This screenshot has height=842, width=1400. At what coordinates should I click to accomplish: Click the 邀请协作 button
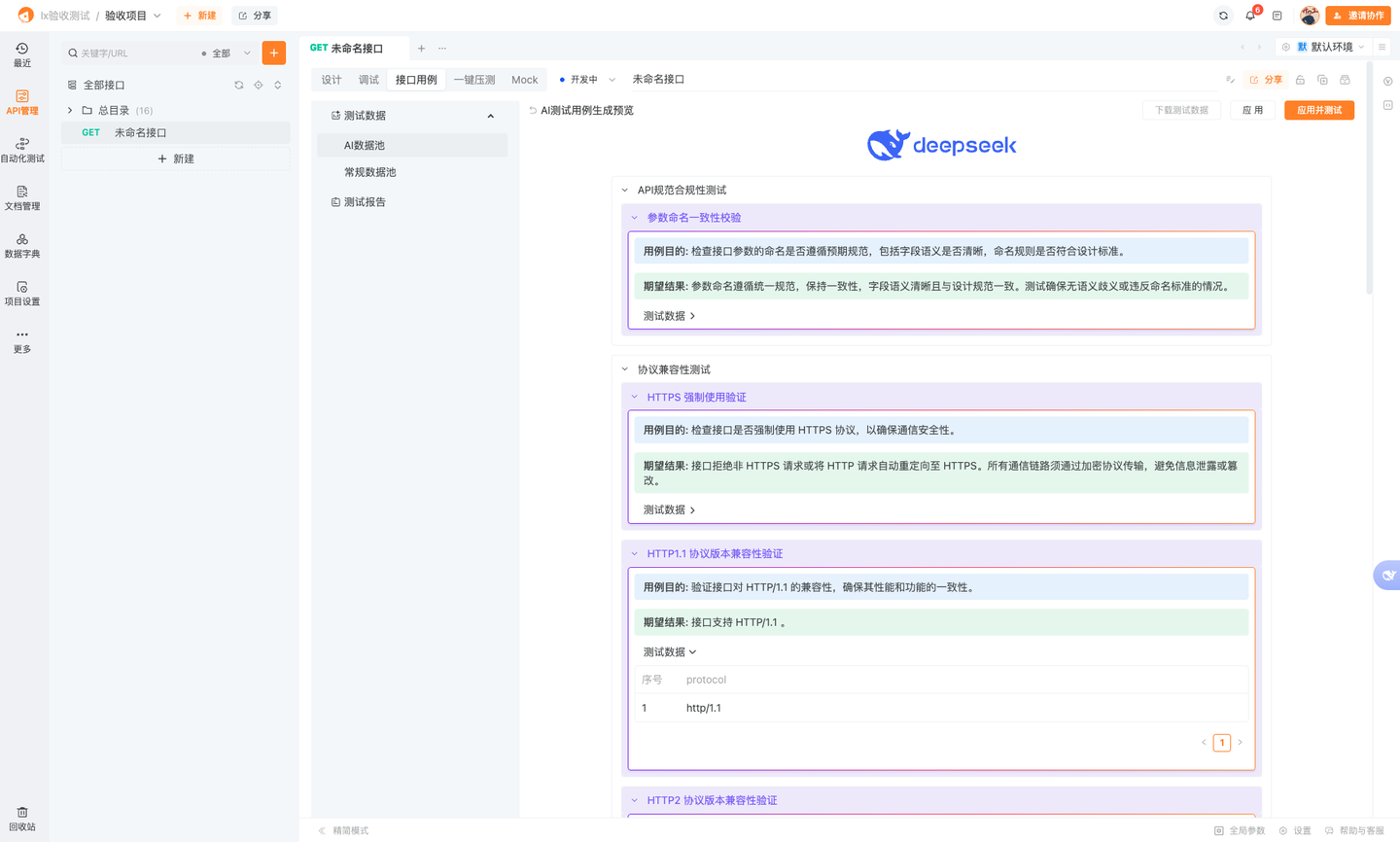click(1357, 16)
